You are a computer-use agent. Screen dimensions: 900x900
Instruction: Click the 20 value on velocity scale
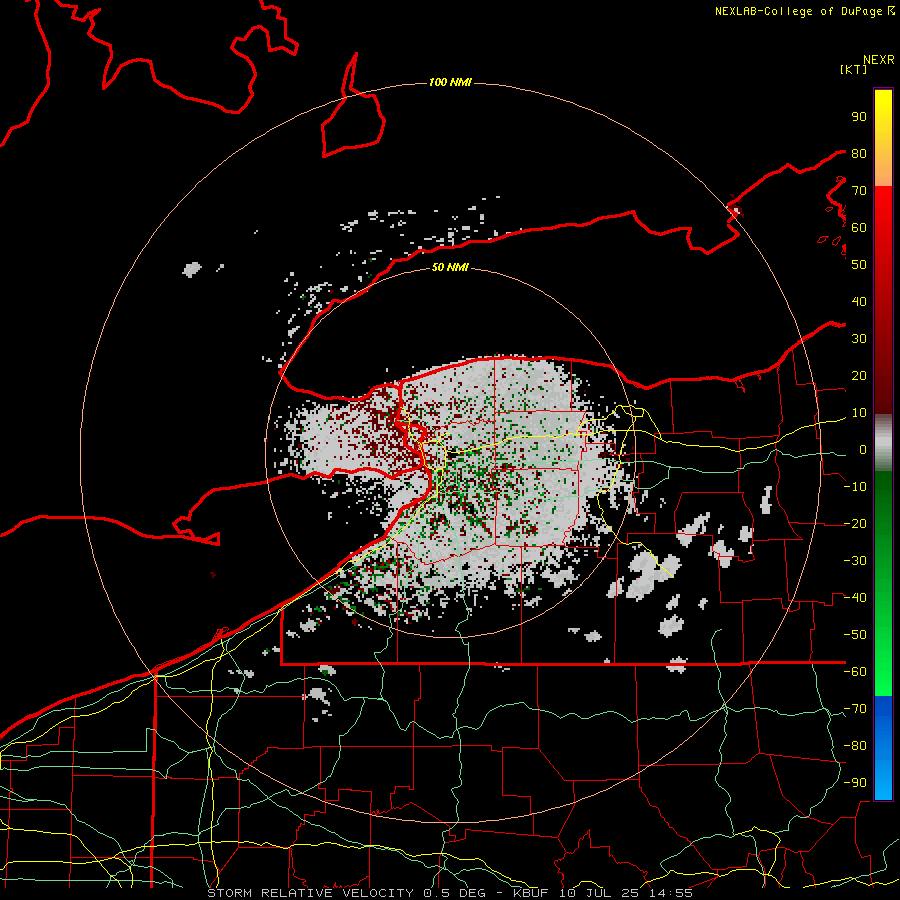click(859, 375)
